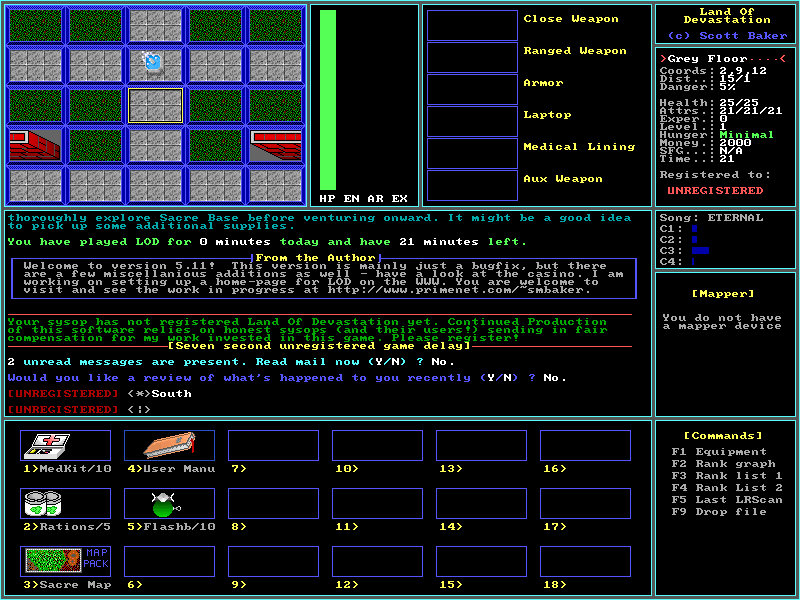Click the Read mail now prompt line
This screenshot has width=800, height=600.
(x=231, y=362)
